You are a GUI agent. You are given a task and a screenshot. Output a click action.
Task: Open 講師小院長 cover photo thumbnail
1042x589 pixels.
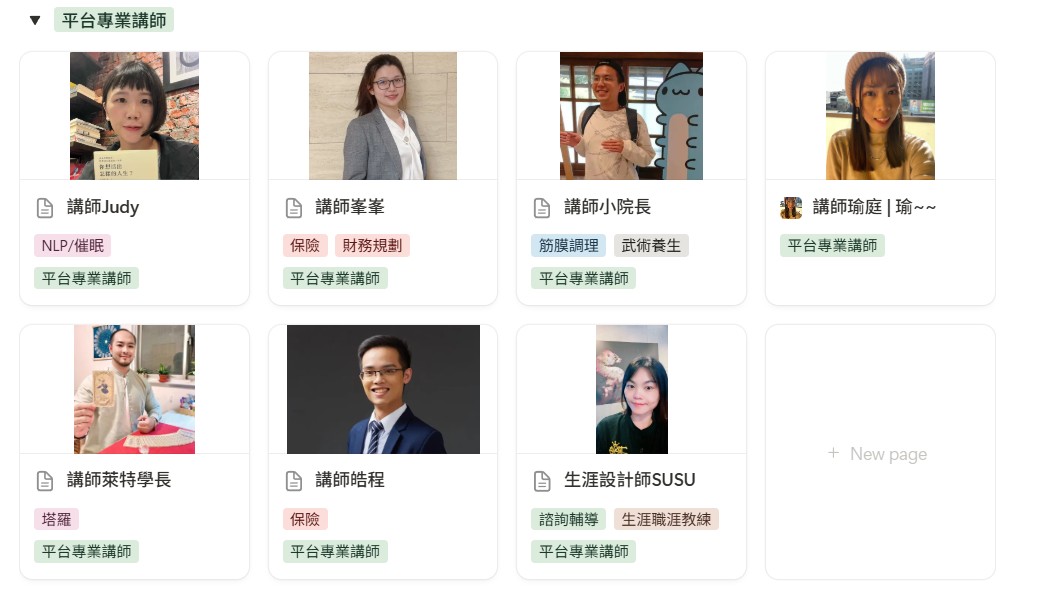tap(631, 116)
